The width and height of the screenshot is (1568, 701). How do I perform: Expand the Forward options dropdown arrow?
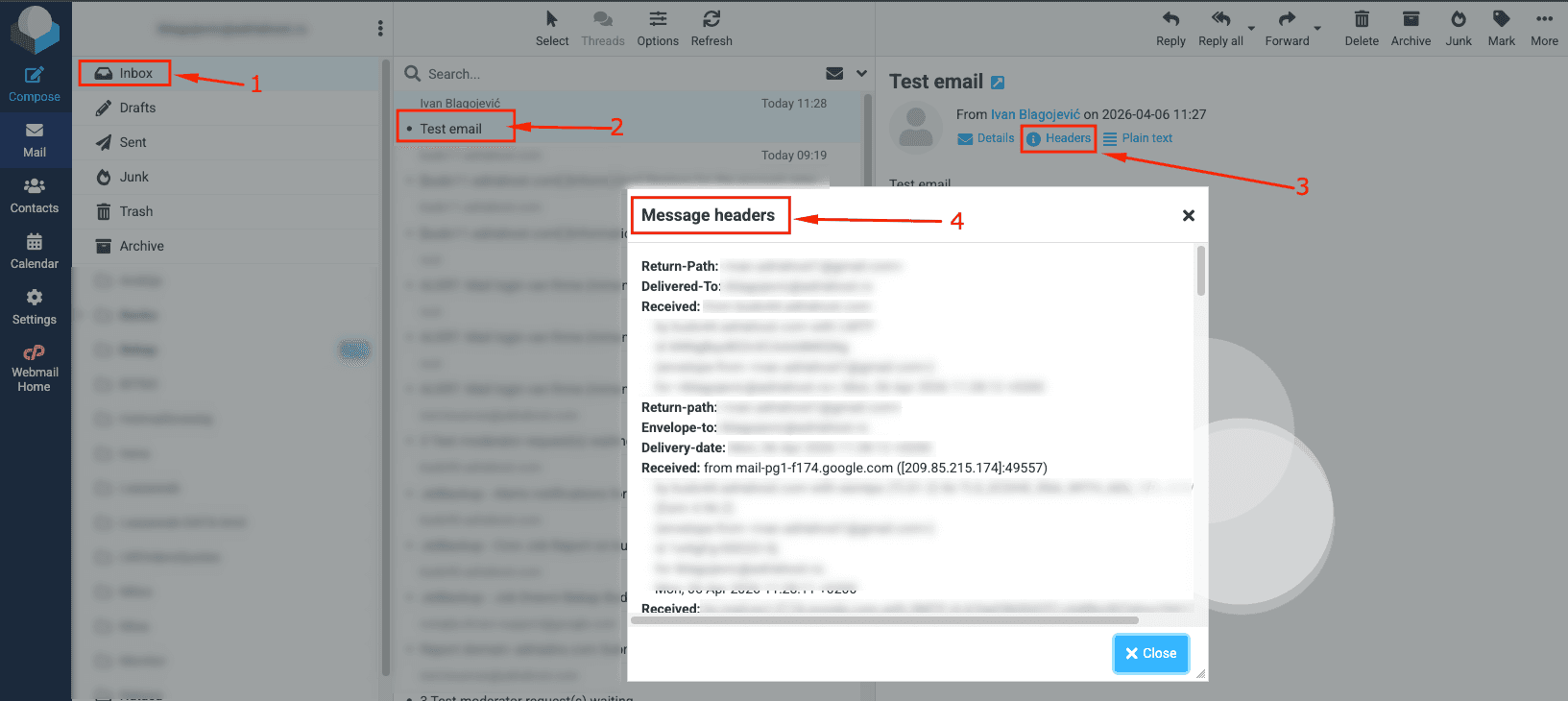[1317, 28]
